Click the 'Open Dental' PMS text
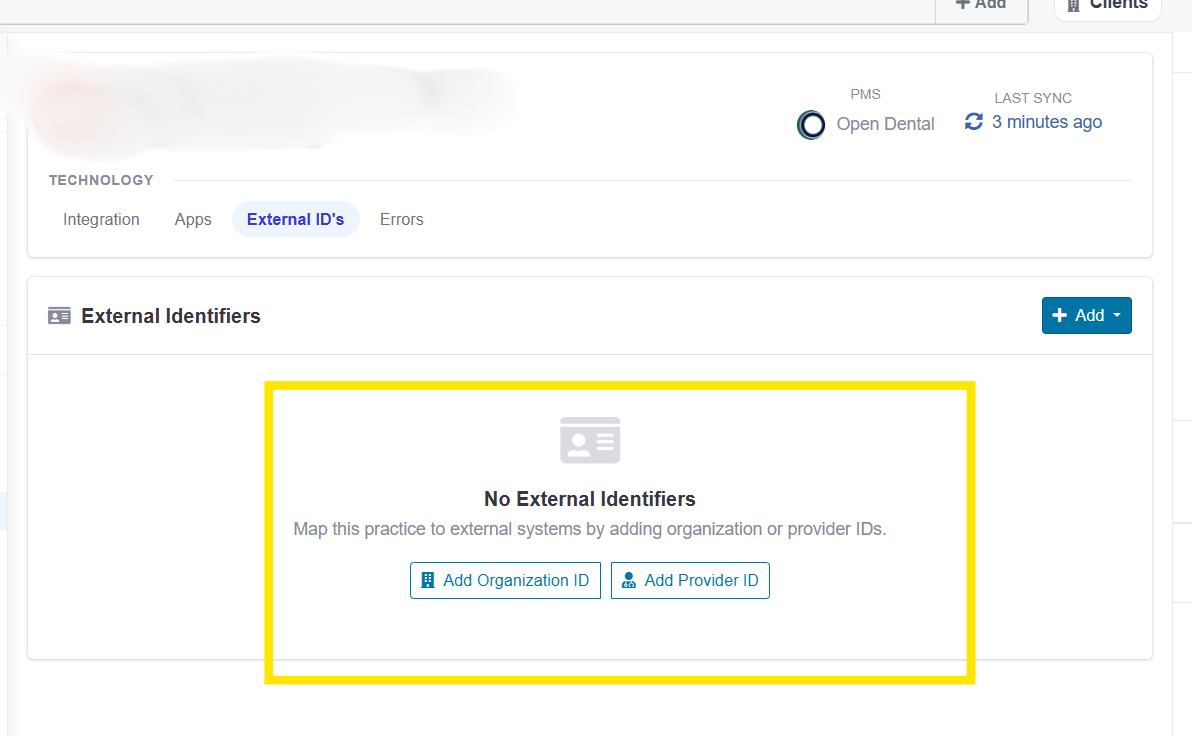Viewport: 1192px width, 736px height. [x=886, y=124]
